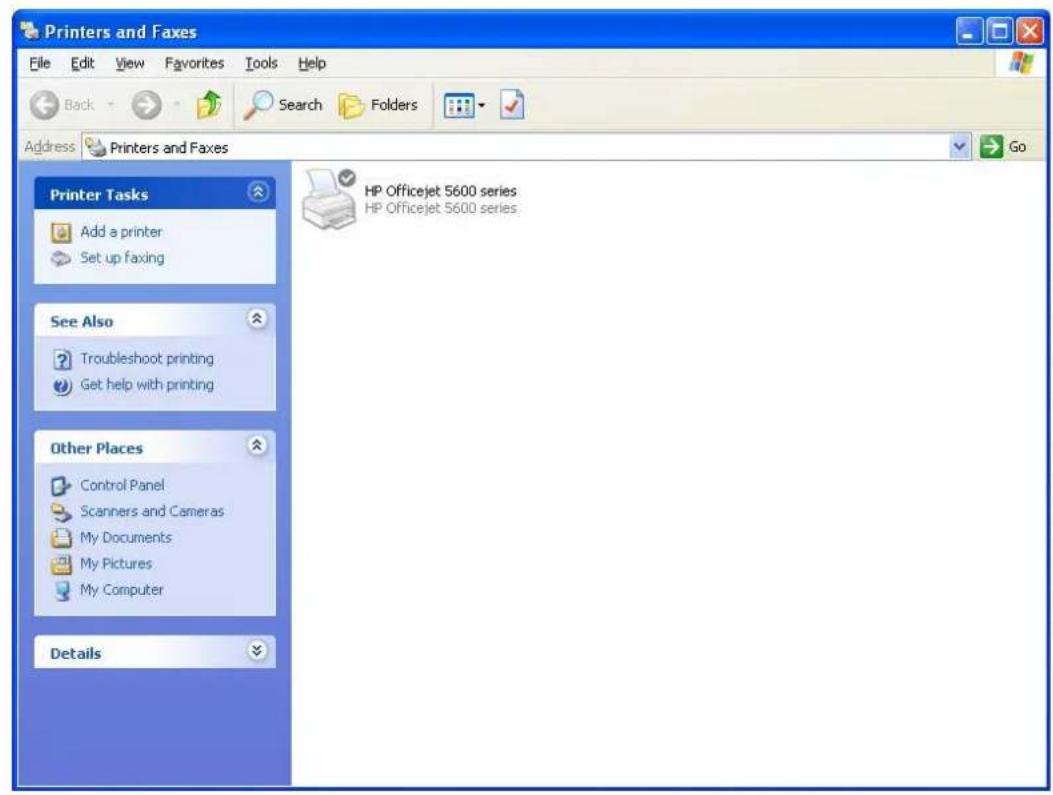
Task: Open the Help menu
Action: pyautogui.click(x=312, y=63)
